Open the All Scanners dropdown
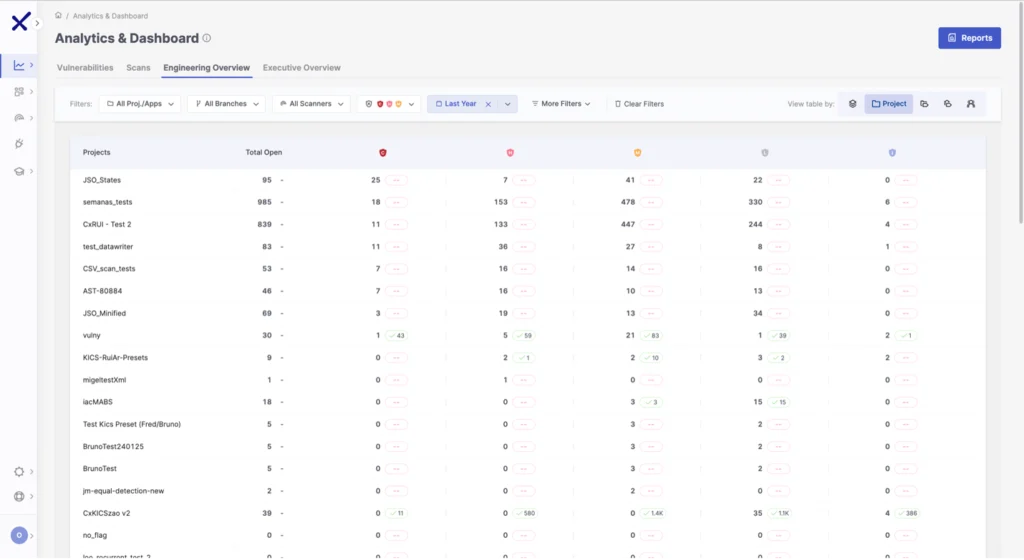The height and width of the screenshot is (560, 1024). 312,104
